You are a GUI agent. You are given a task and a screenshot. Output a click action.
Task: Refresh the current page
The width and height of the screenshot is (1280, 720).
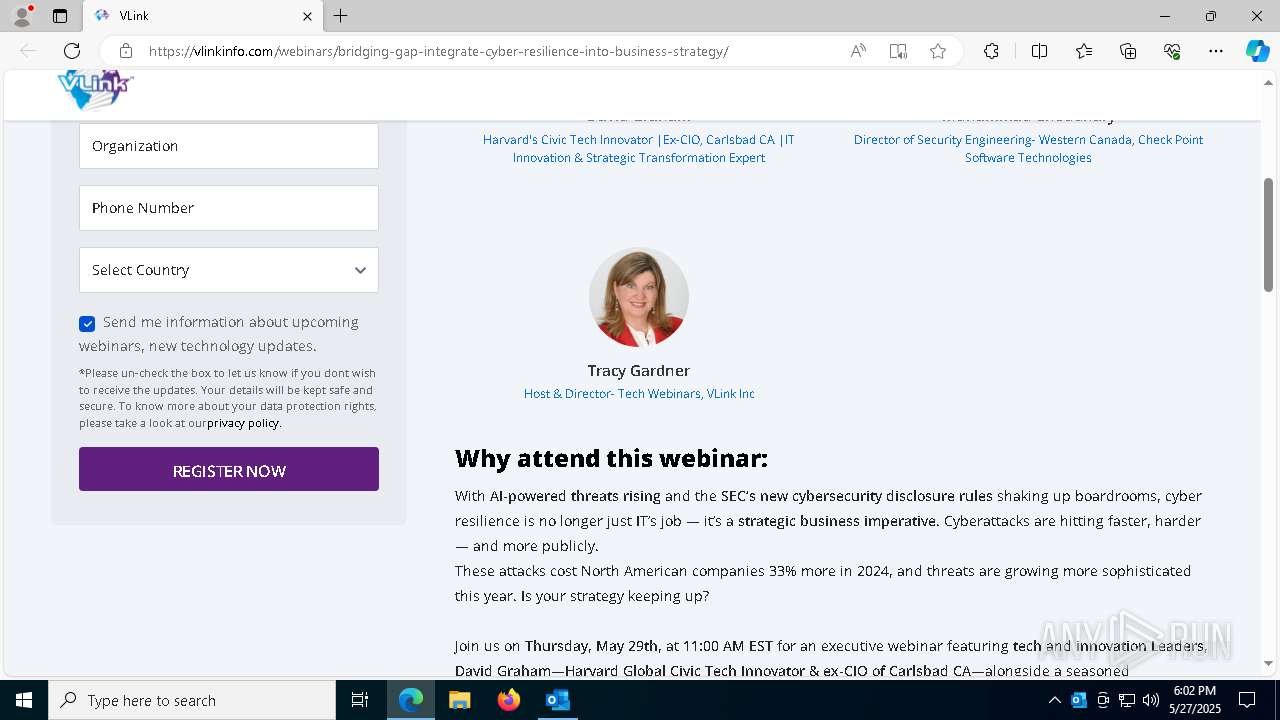coord(72,51)
